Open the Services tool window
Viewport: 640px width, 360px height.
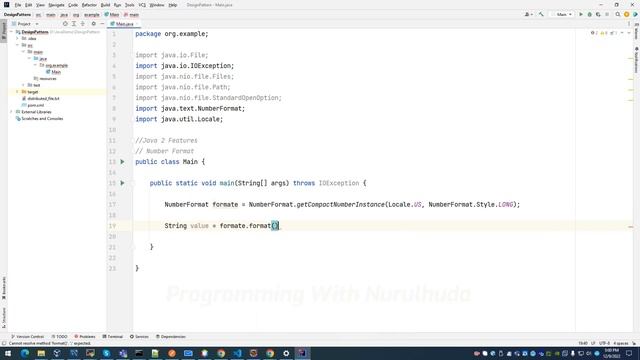tap(139, 337)
